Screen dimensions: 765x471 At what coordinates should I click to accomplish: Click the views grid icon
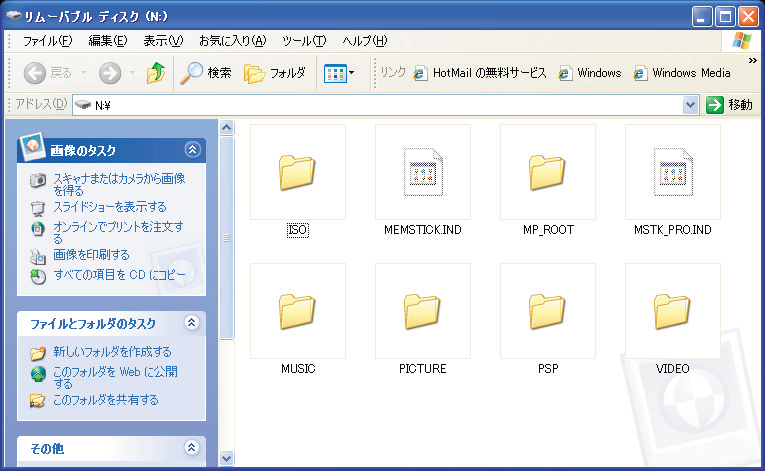pyautogui.click(x=335, y=74)
